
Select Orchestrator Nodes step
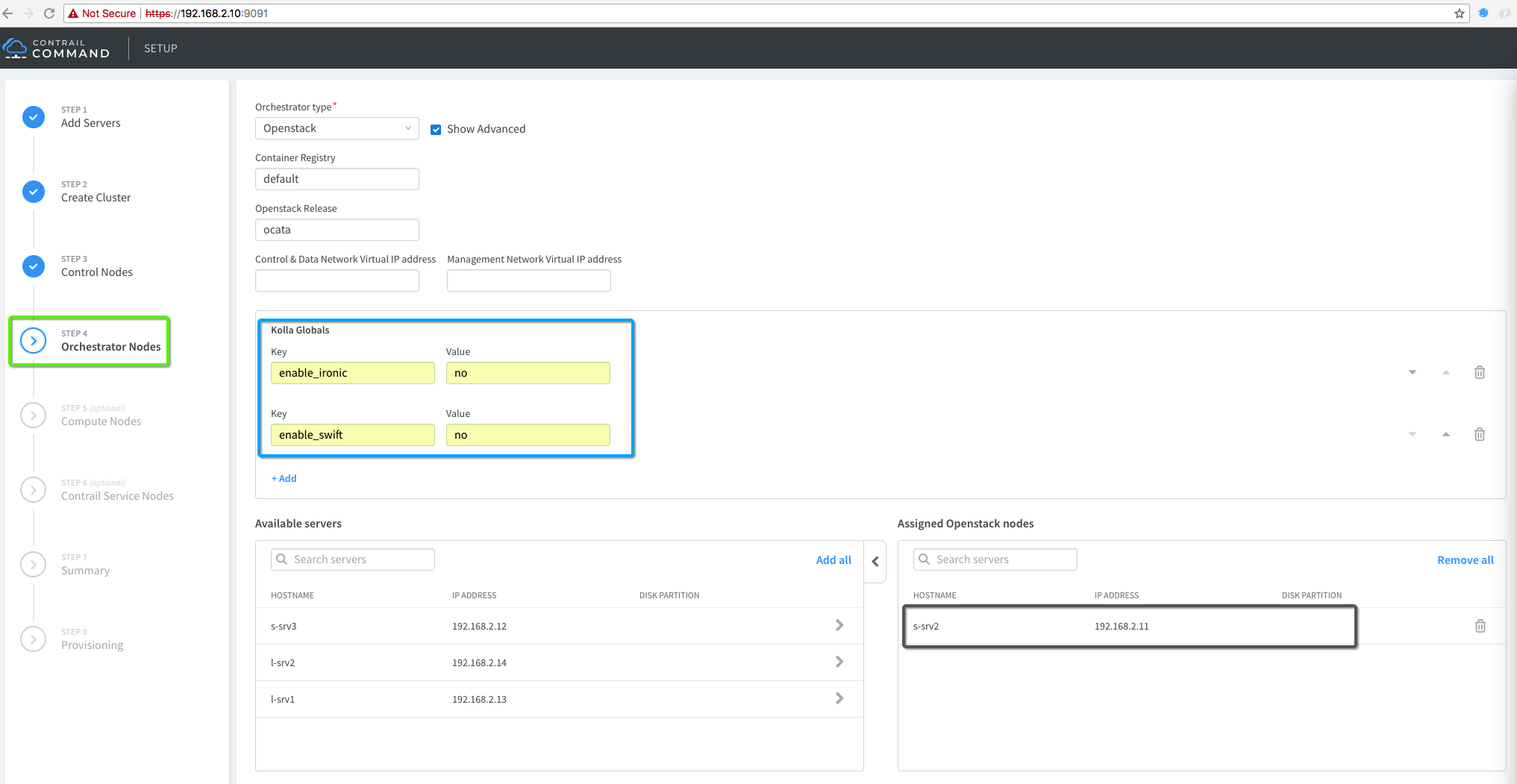(111, 347)
